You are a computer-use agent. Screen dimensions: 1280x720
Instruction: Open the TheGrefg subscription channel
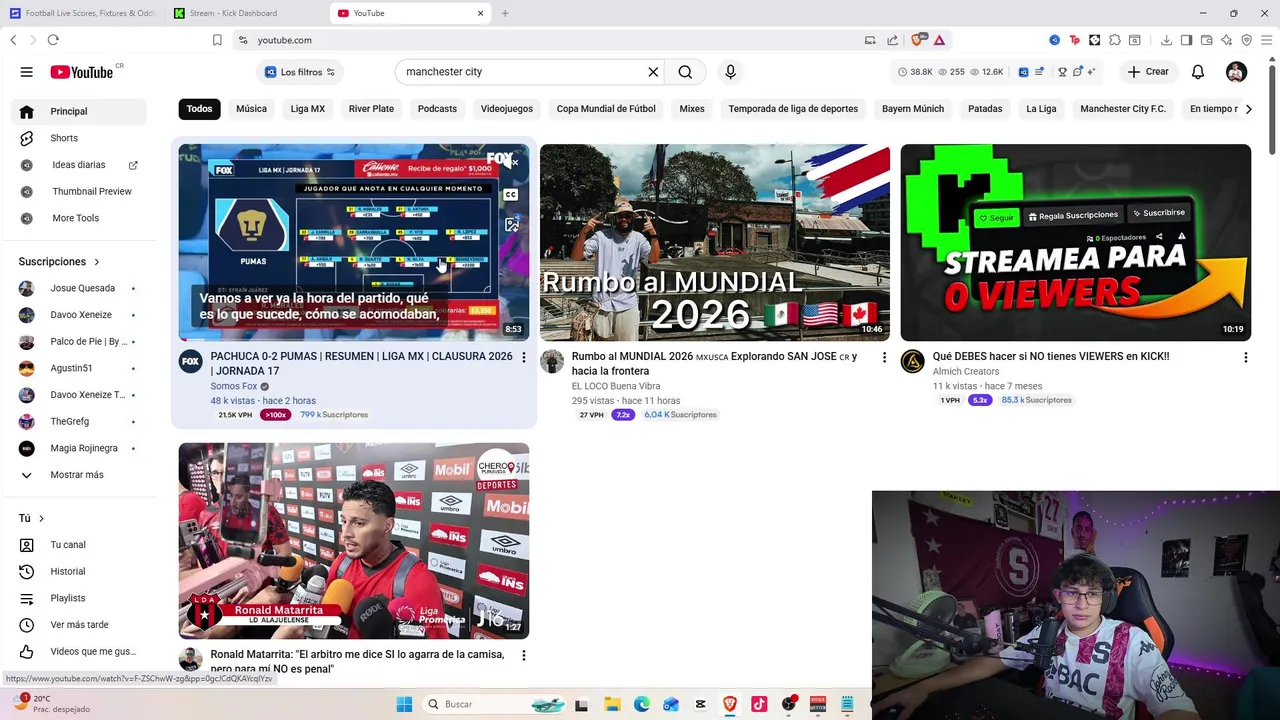pyautogui.click(x=80, y=422)
